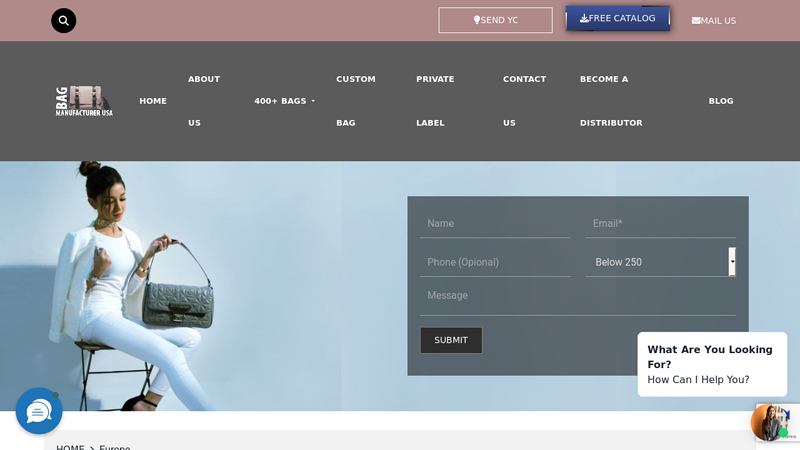This screenshot has width=800, height=450.
Task: Click the chat assistant avatar icon
Action: tap(769, 422)
